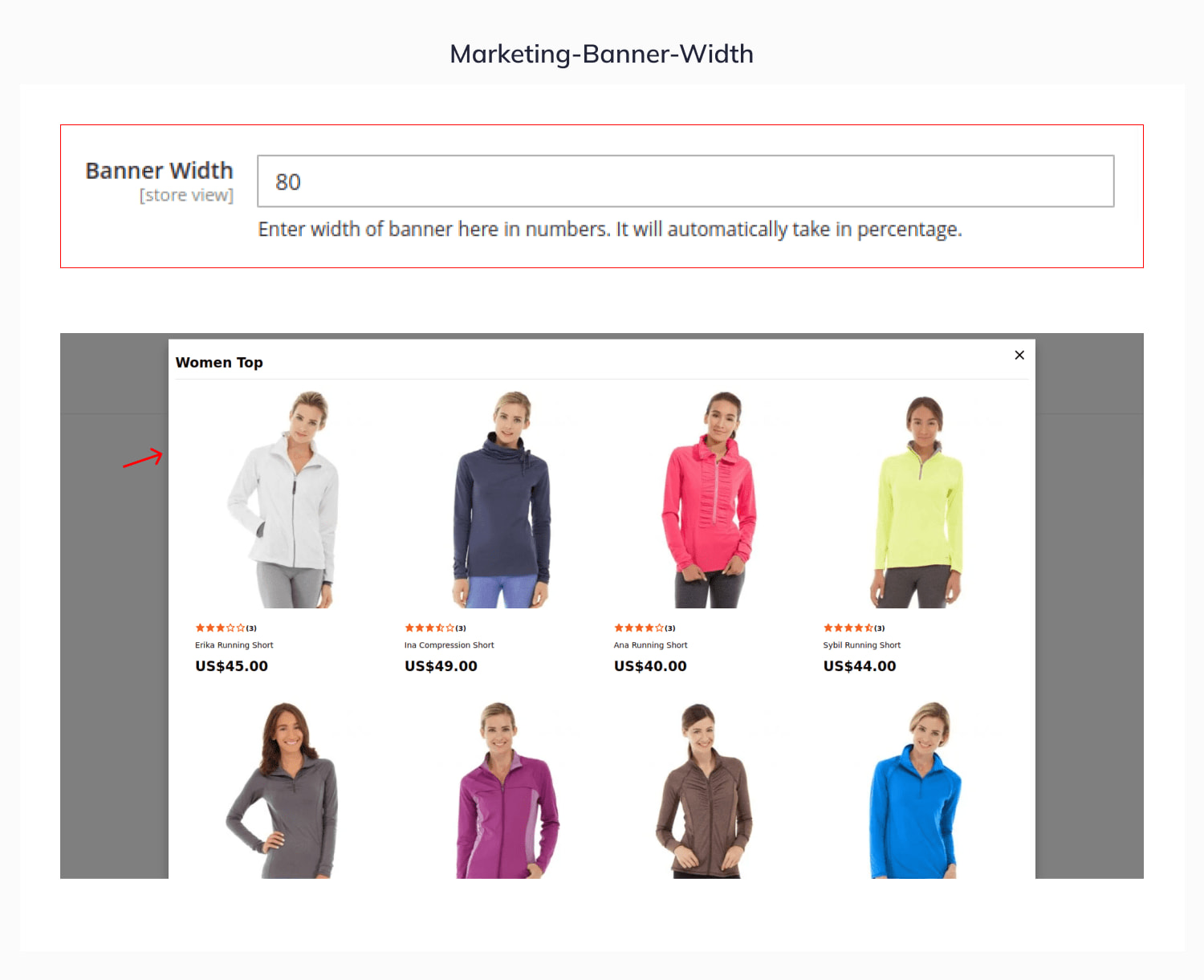This screenshot has width=1204, height=980.
Task: Select the US$45.00 price
Action: [x=232, y=666]
